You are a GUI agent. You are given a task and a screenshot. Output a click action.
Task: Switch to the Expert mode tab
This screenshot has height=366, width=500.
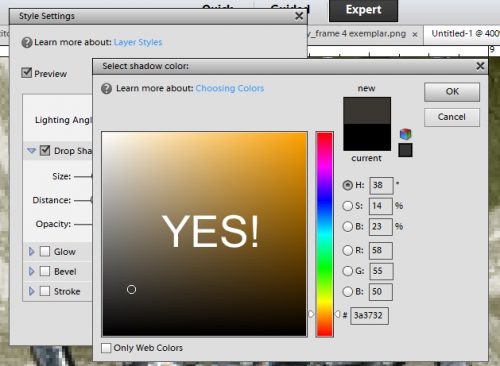(x=363, y=10)
